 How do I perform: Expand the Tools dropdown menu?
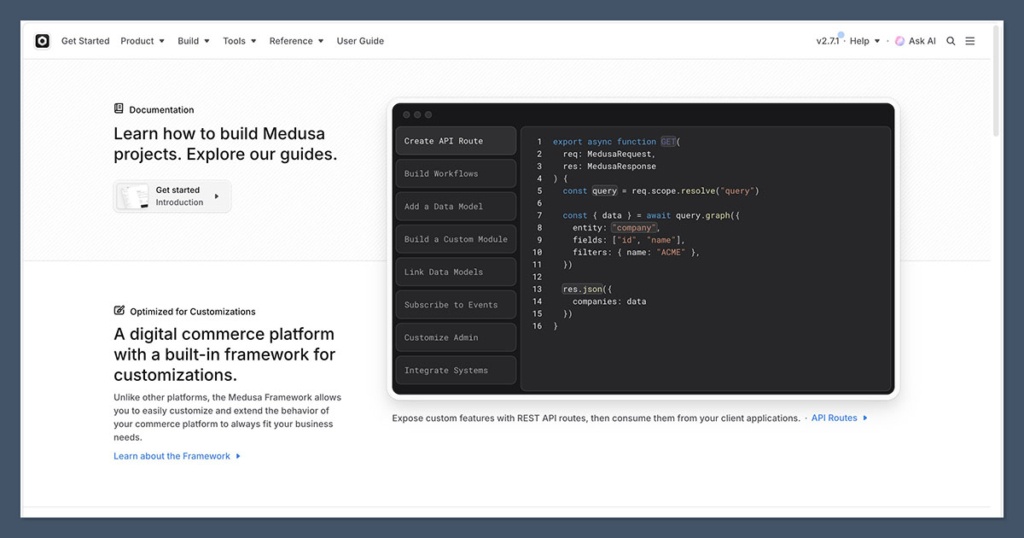click(x=239, y=41)
